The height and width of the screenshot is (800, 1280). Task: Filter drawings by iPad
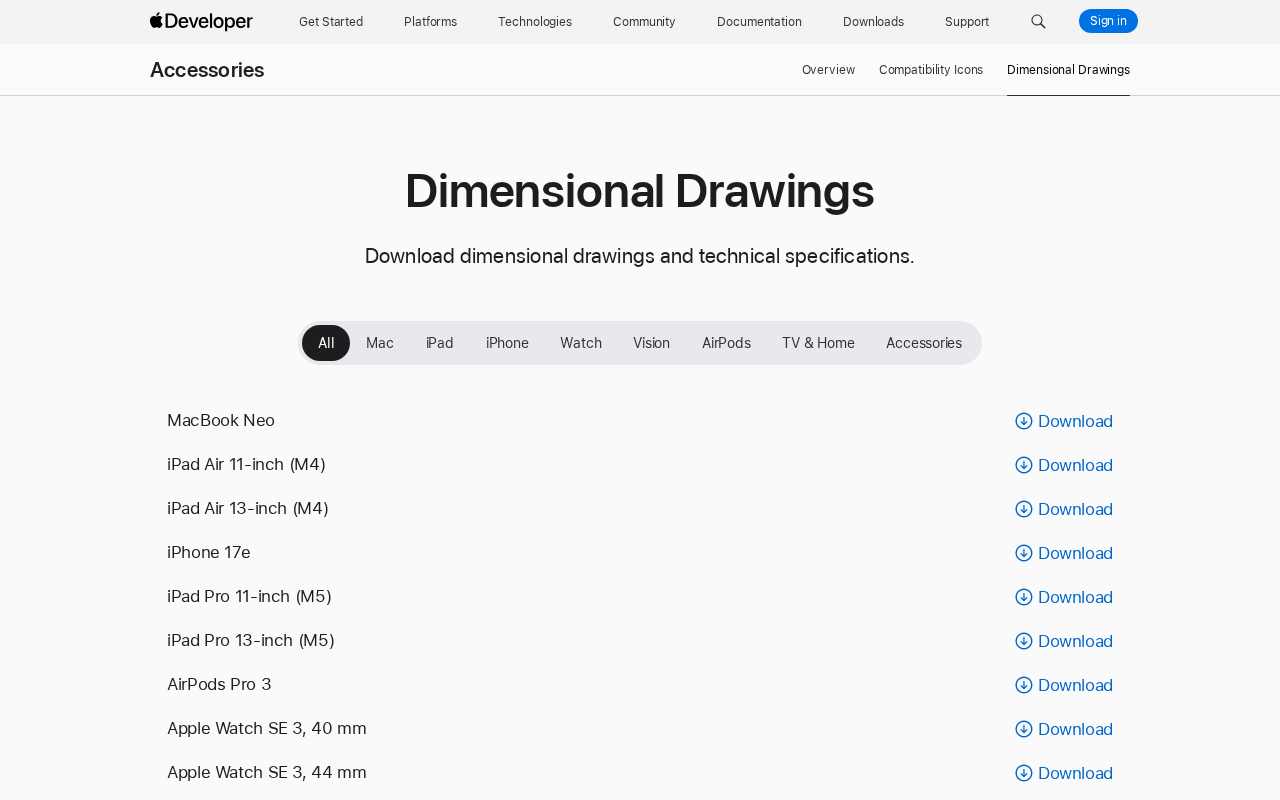tap(440, 343)
